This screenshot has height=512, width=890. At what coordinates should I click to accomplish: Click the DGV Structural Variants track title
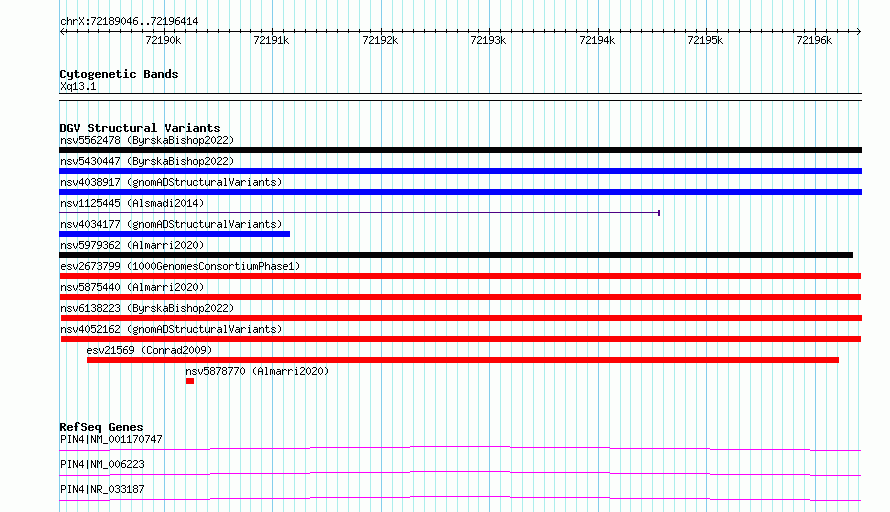pos(140,128)
